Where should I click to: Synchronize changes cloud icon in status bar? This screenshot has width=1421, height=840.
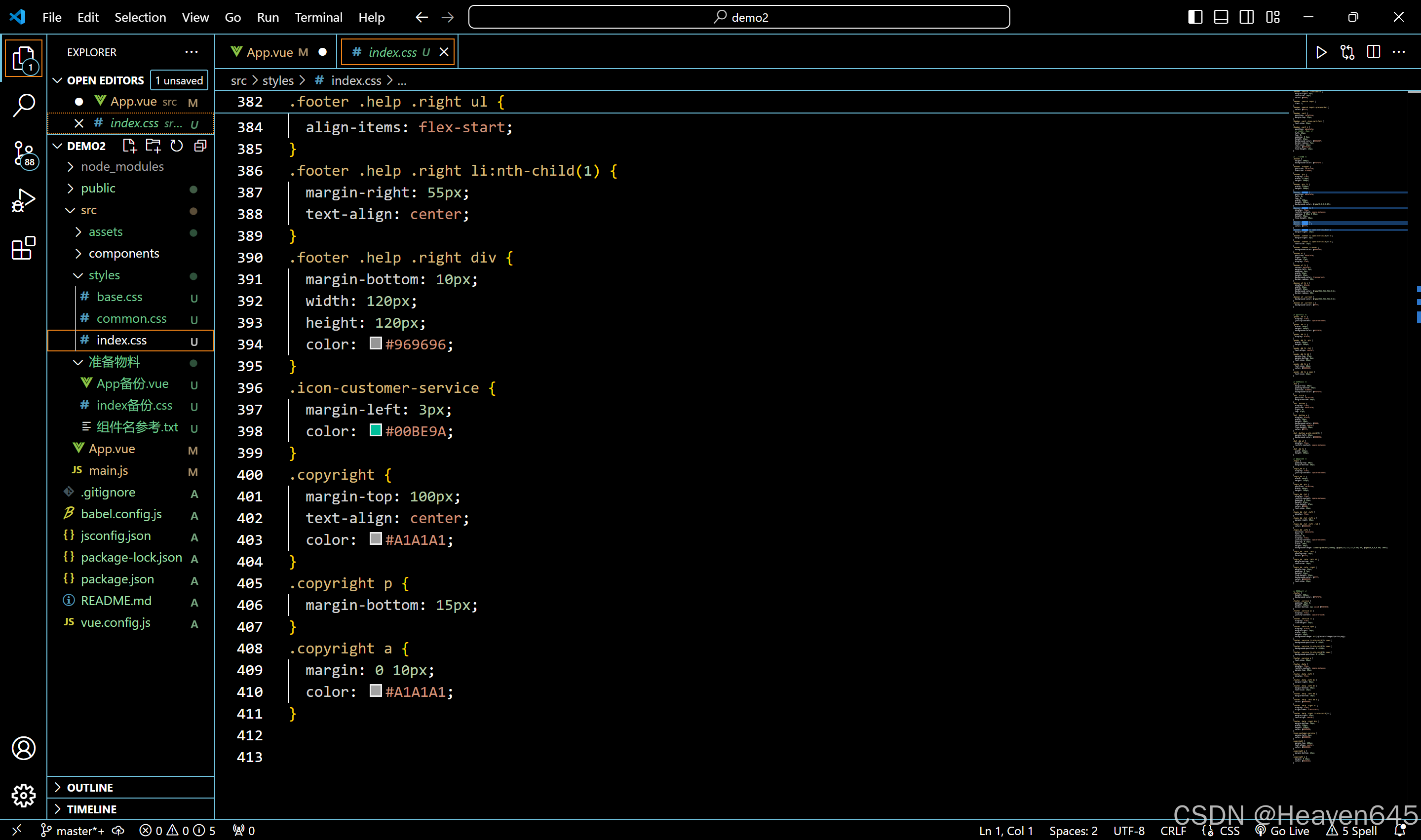point(118,831)
